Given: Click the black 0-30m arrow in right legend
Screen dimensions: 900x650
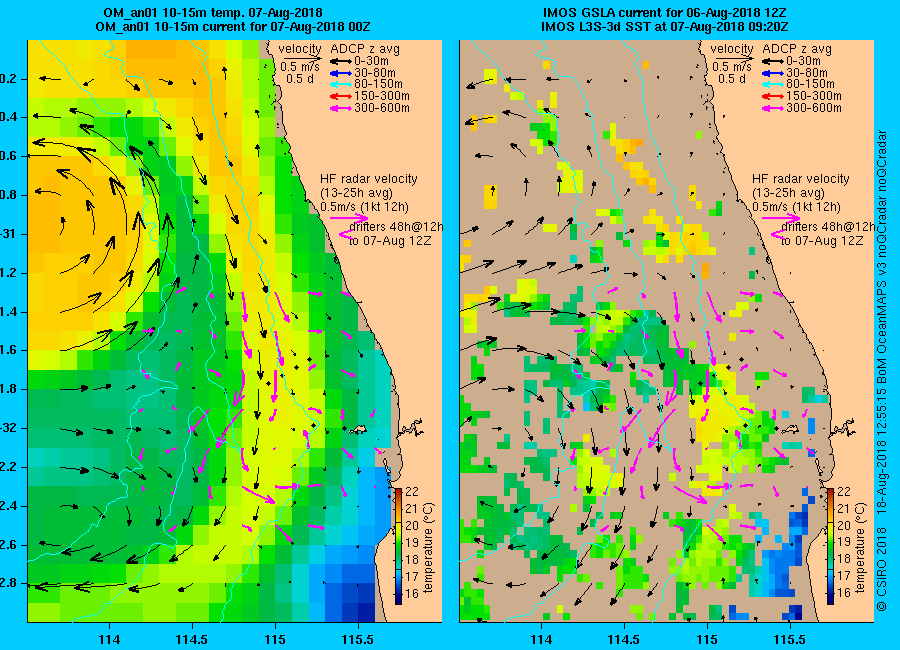Looking at the screenshot, I should (x=772, y=61).
